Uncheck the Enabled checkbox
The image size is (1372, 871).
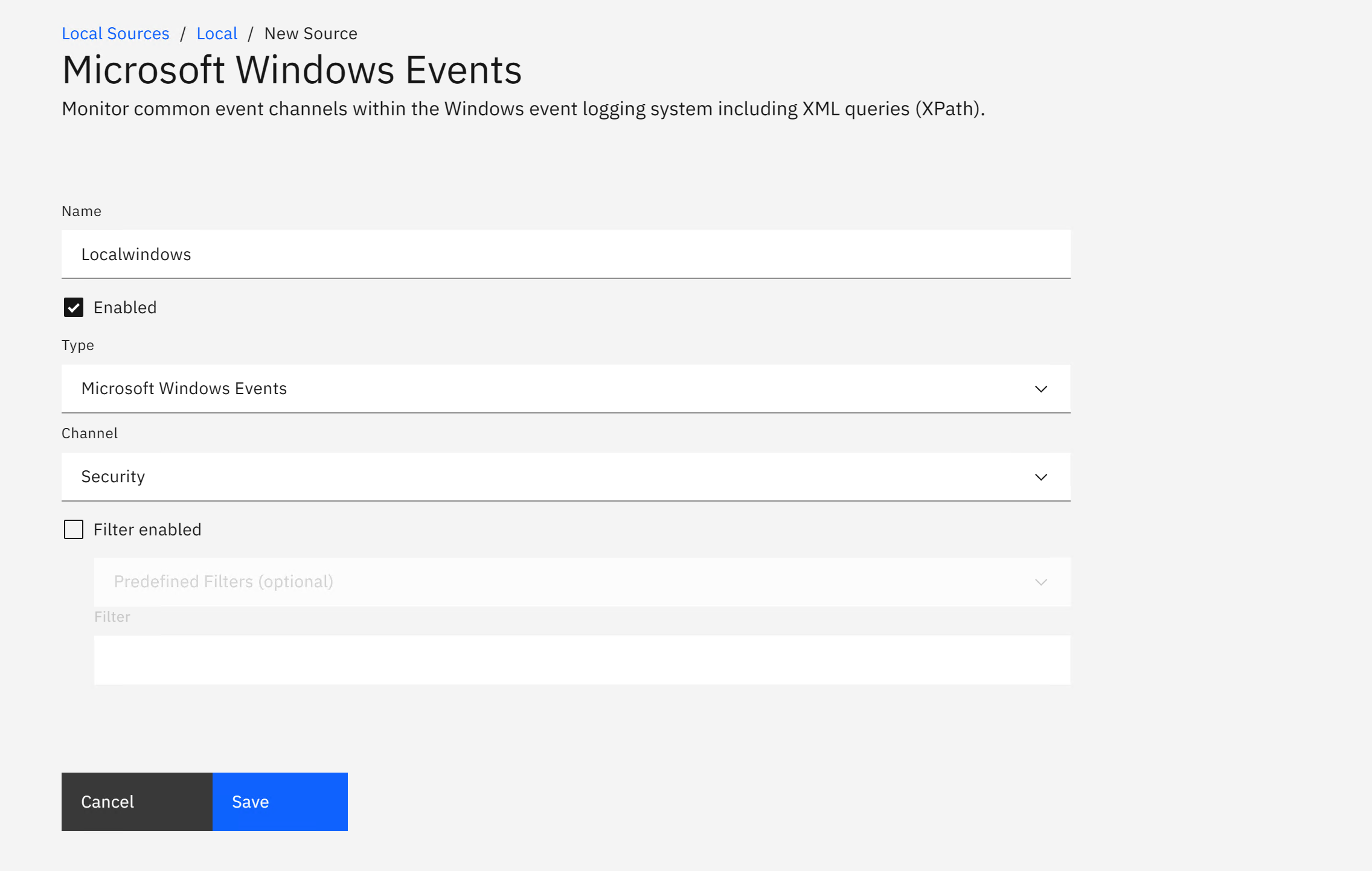pos(74,307)
